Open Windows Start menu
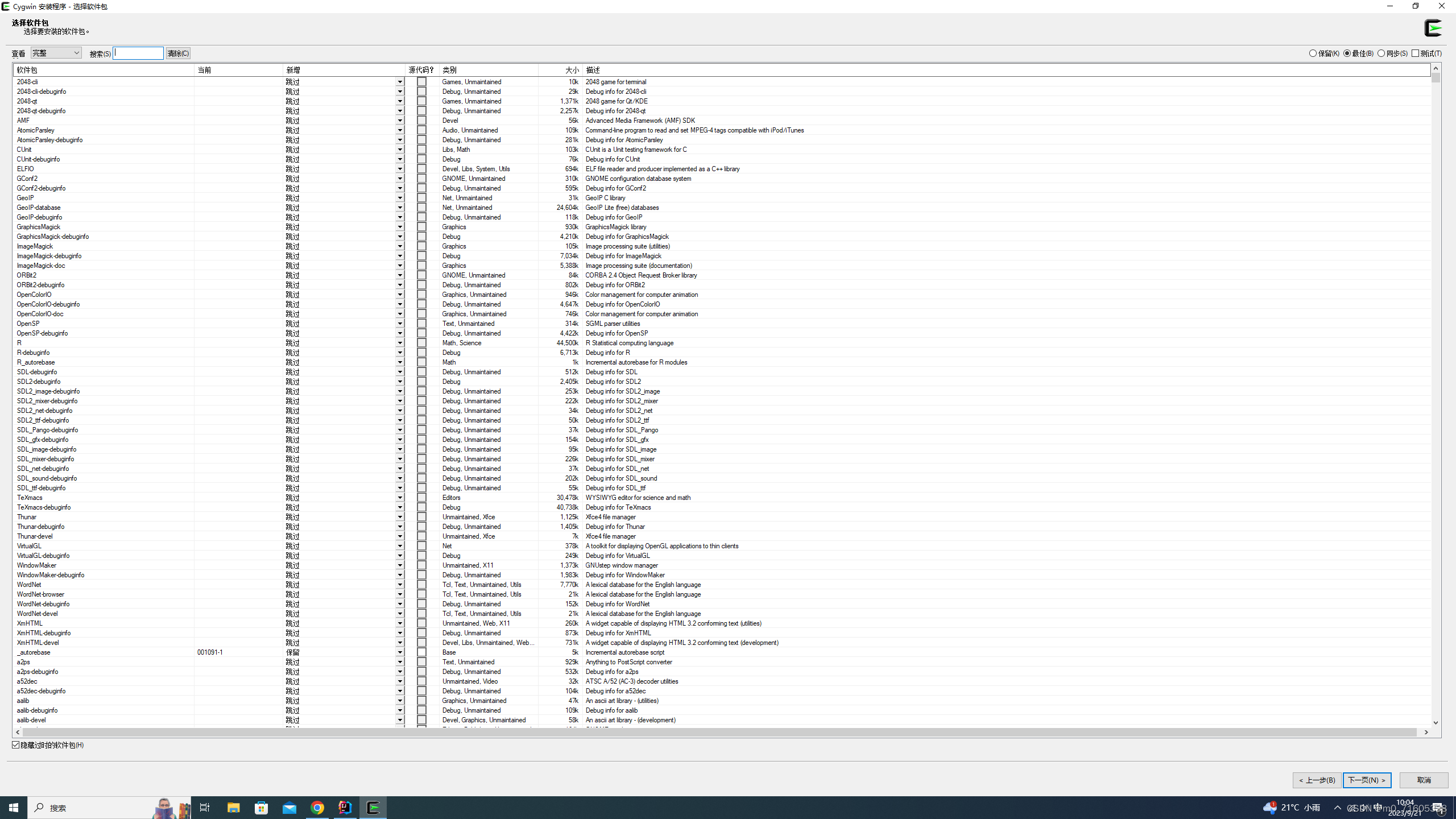The height and width of the screenshot is (819, 1456). tap(14, 808)
